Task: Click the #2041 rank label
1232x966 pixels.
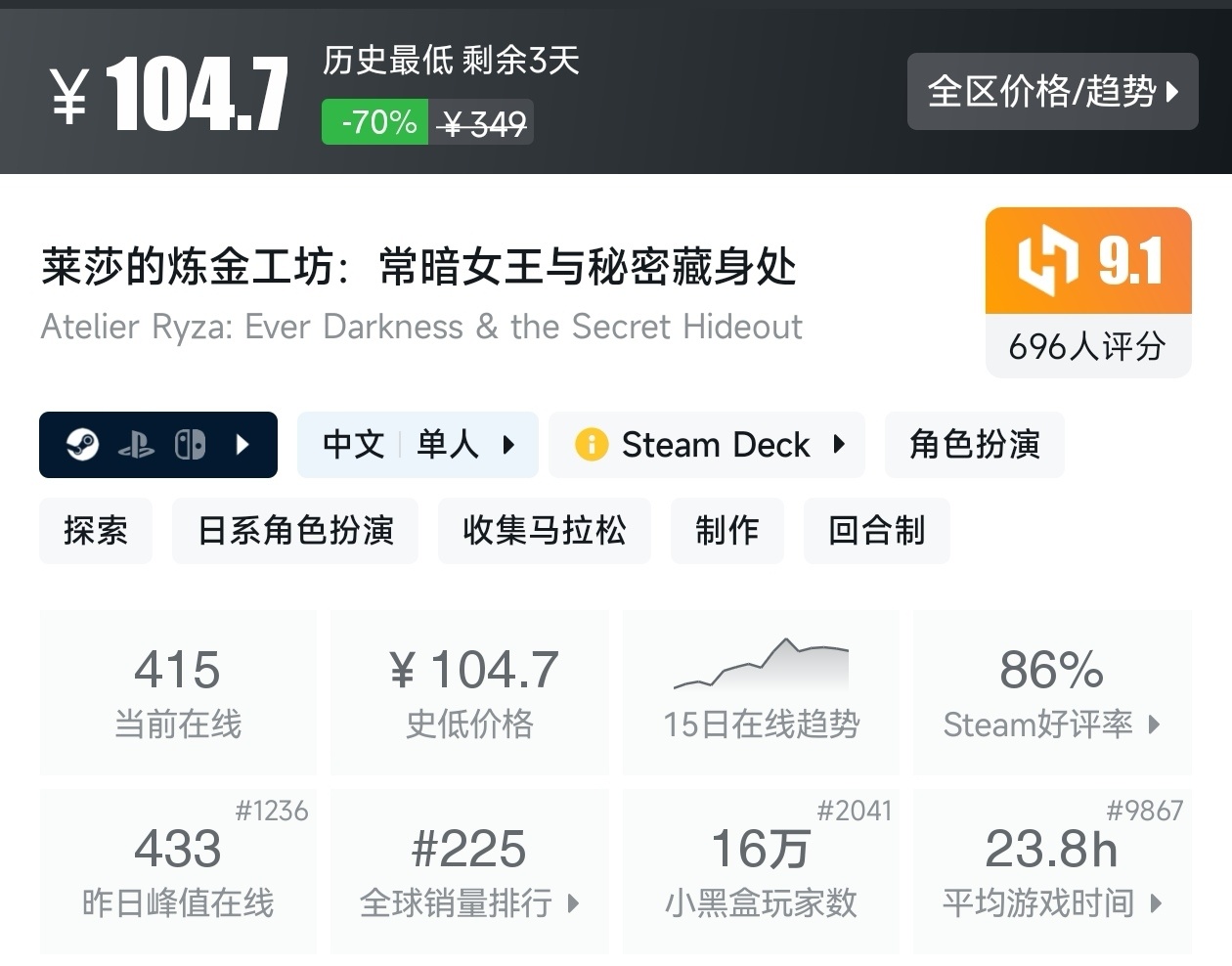Action: point(855,811)
